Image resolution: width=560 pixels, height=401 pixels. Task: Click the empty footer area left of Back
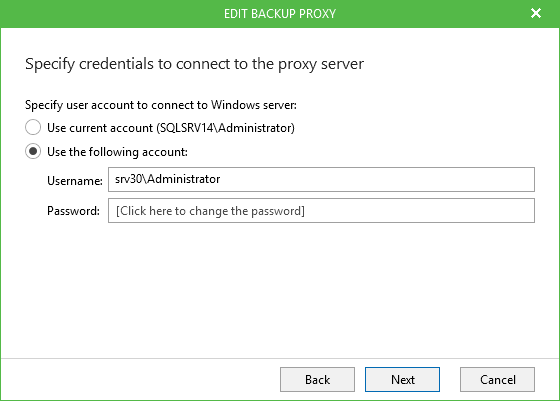[x=139, y=379]
